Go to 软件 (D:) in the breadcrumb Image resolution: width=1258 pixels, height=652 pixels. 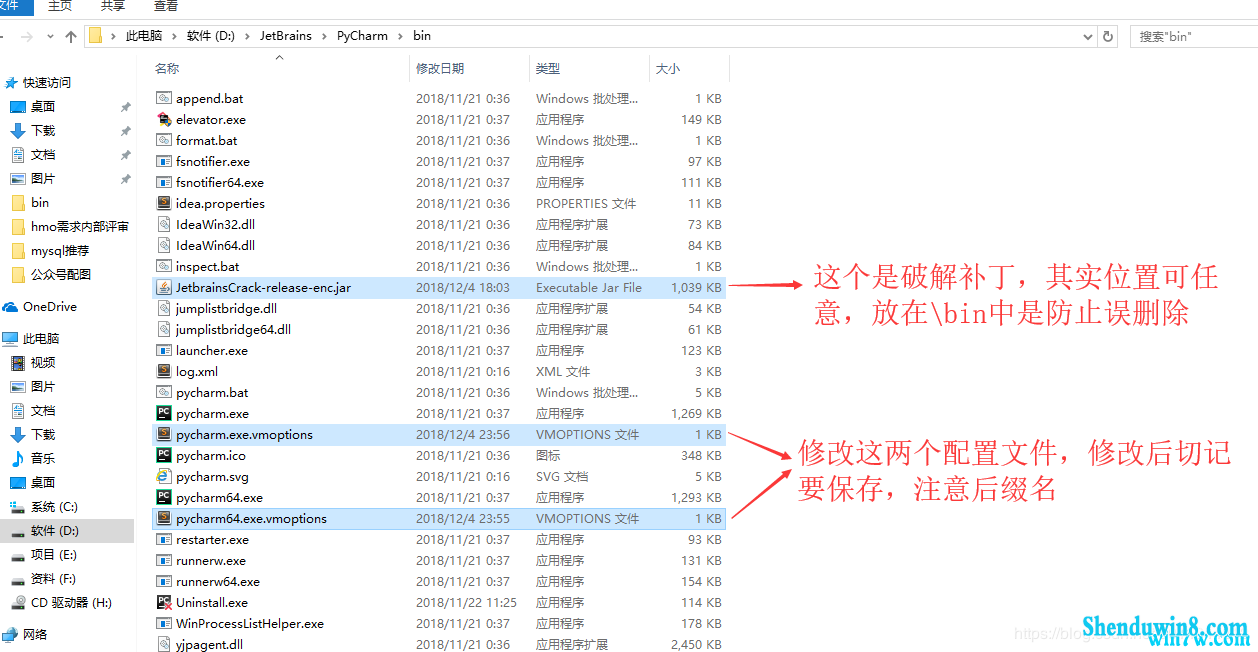pos(211,36)
